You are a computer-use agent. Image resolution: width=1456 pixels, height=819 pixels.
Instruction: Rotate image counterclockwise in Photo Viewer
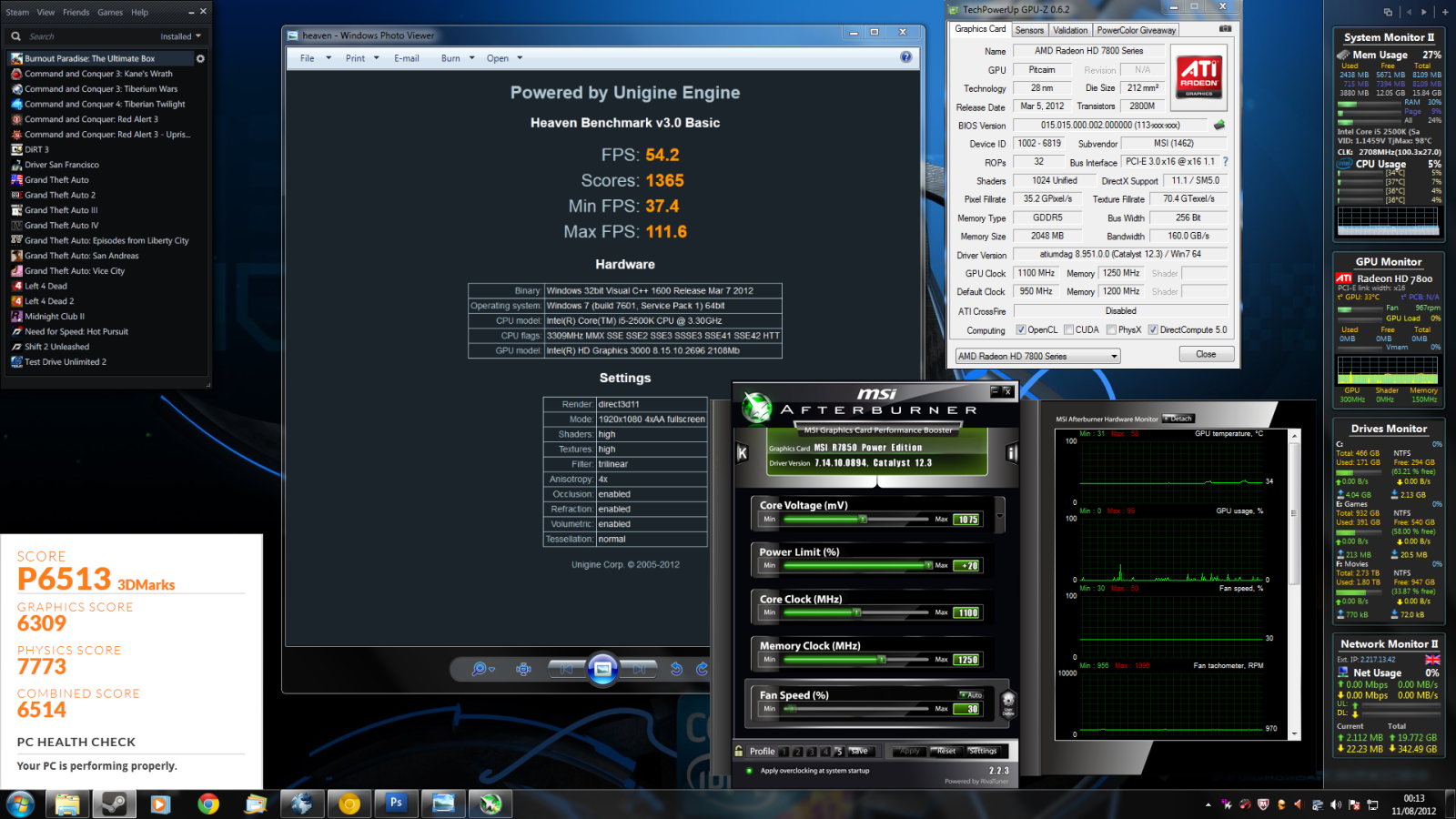tap(676, 669)
